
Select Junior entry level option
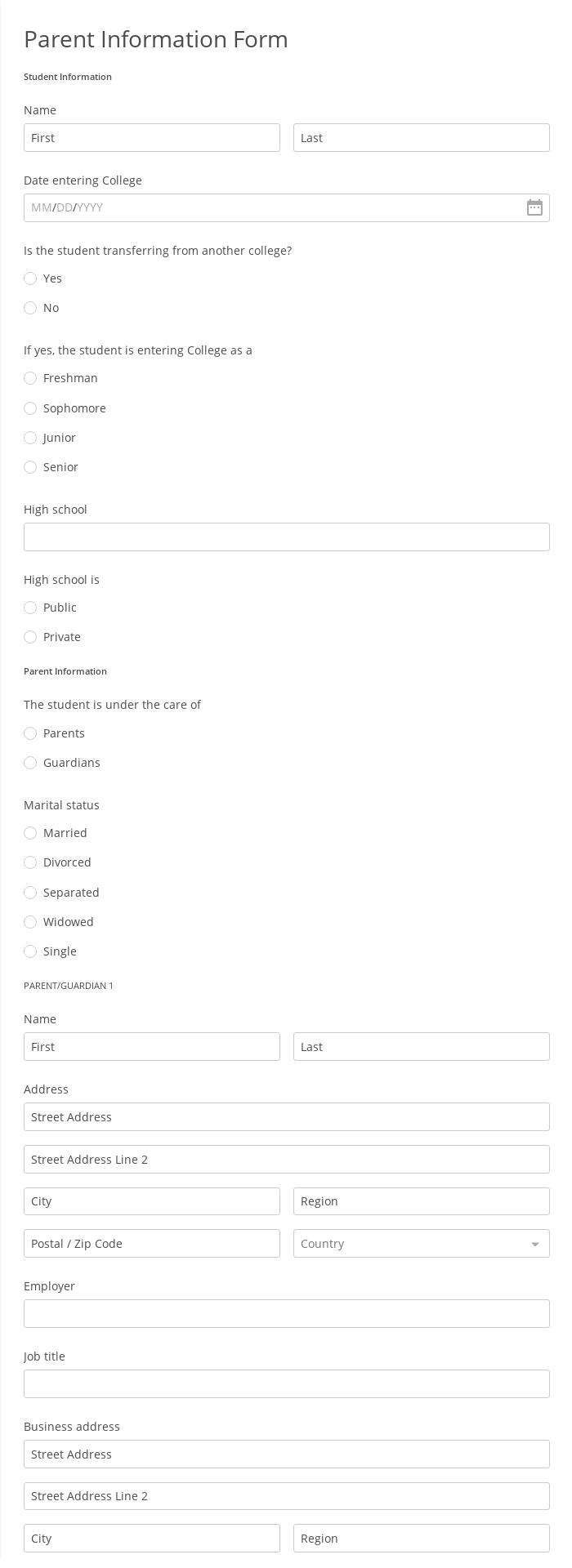click(x=30, y=438)
